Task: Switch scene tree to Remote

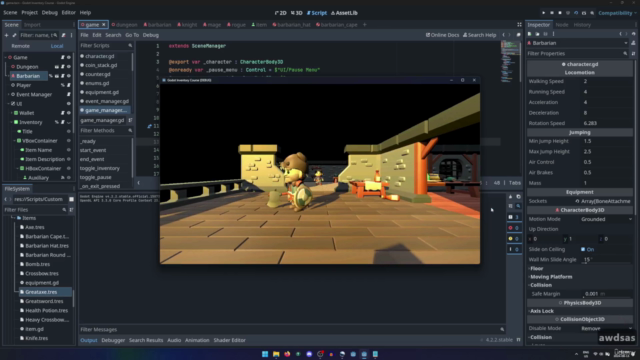Action: (x=20, y=46)
